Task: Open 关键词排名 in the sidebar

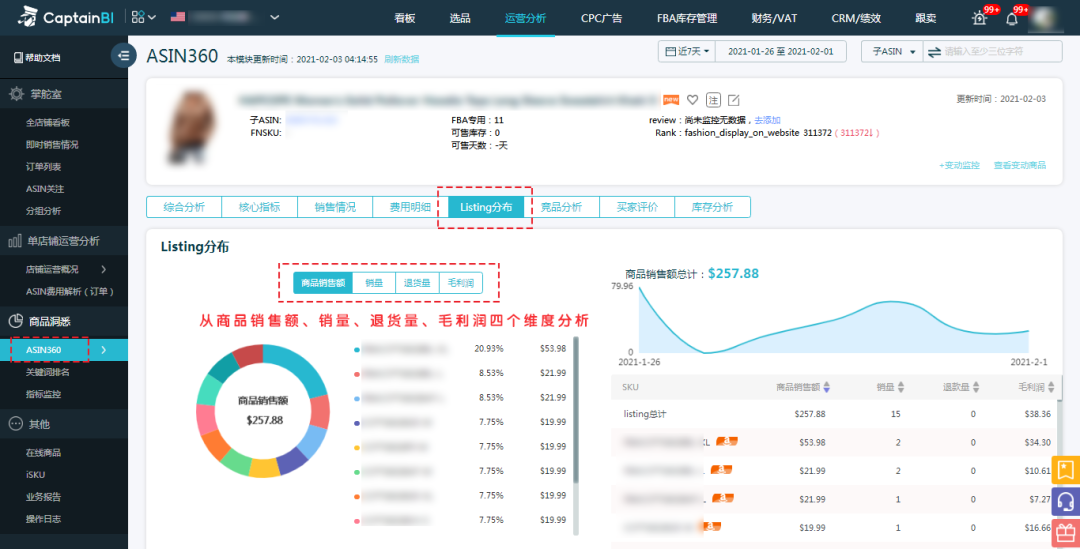Action: click(x=48, y=372)
